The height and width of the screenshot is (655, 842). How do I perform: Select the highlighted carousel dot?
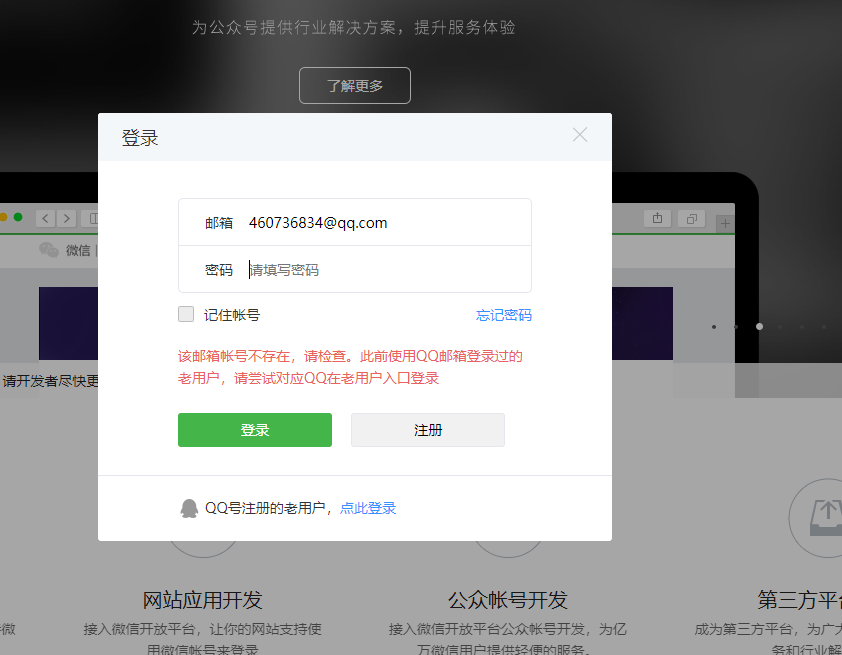point(759,326)
